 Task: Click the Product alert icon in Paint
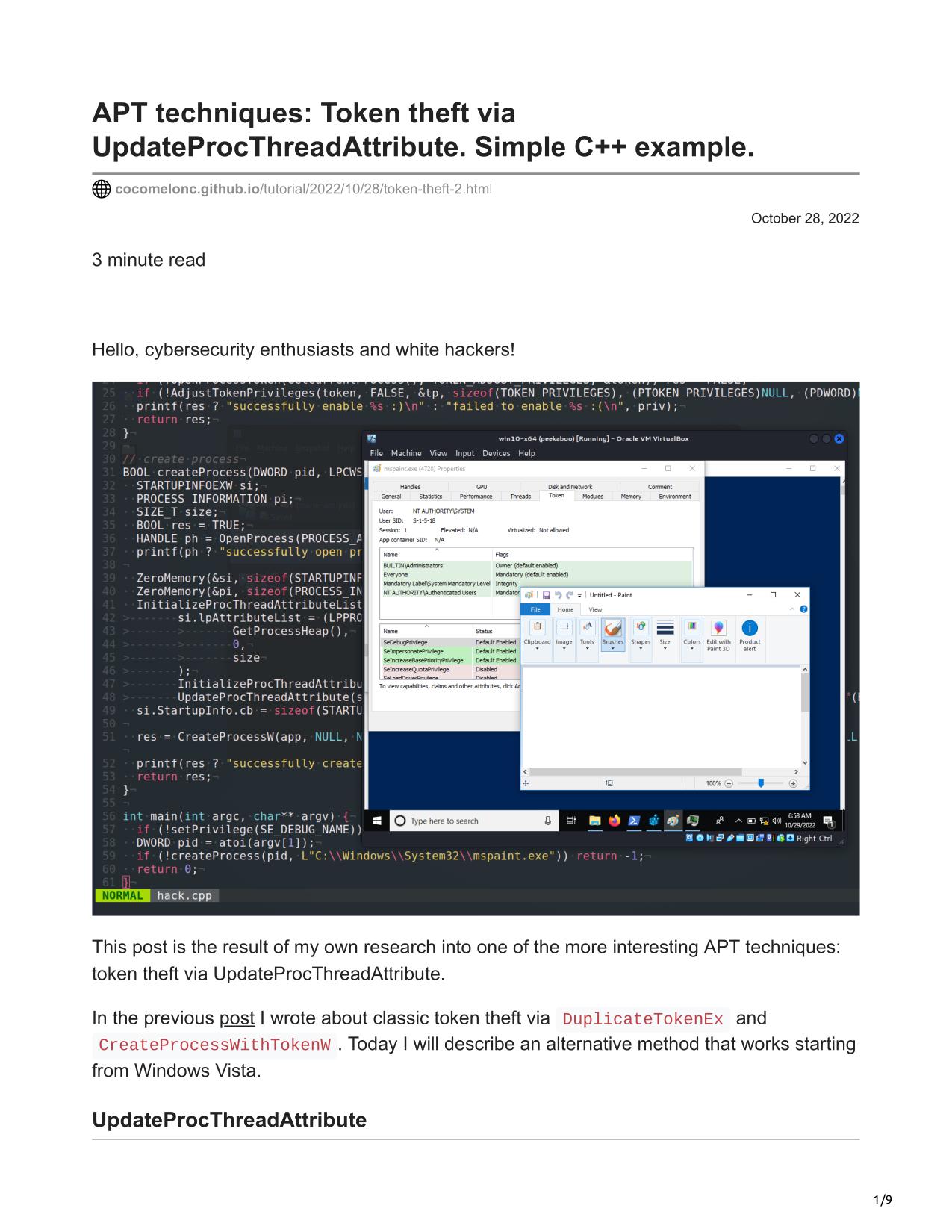click(750, 628)
